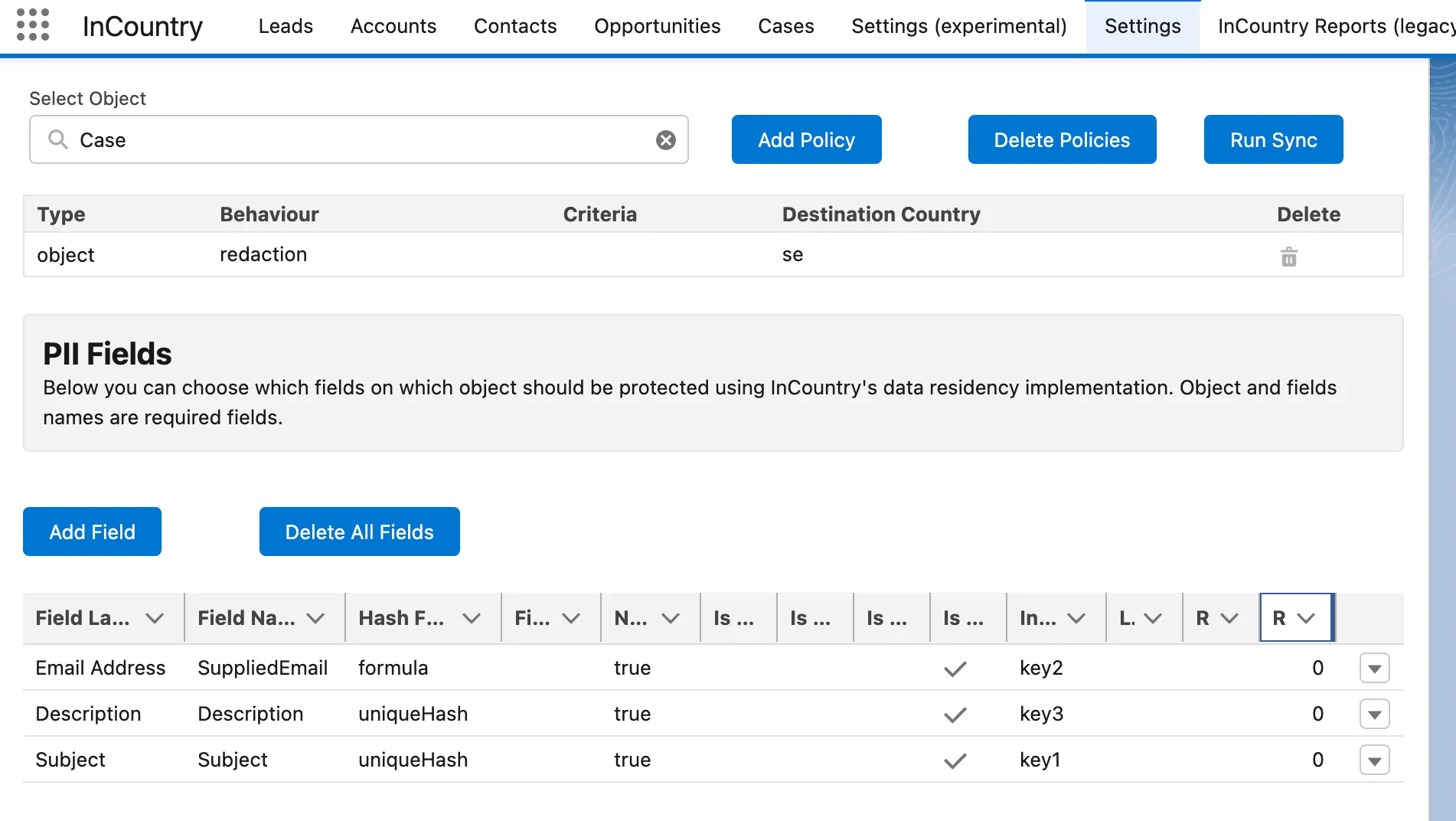Click the Delete All Fields button
The image size is (1456, 821).
359,532
